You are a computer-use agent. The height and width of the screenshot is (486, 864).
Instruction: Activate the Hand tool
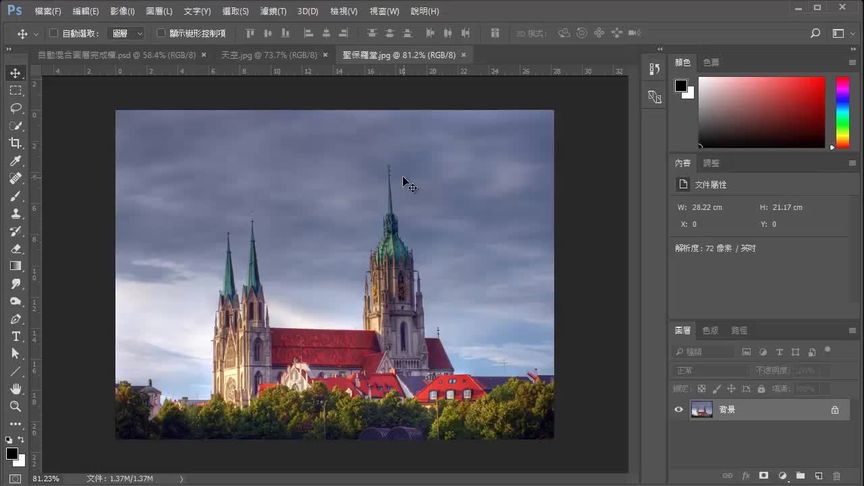point(15,388)
